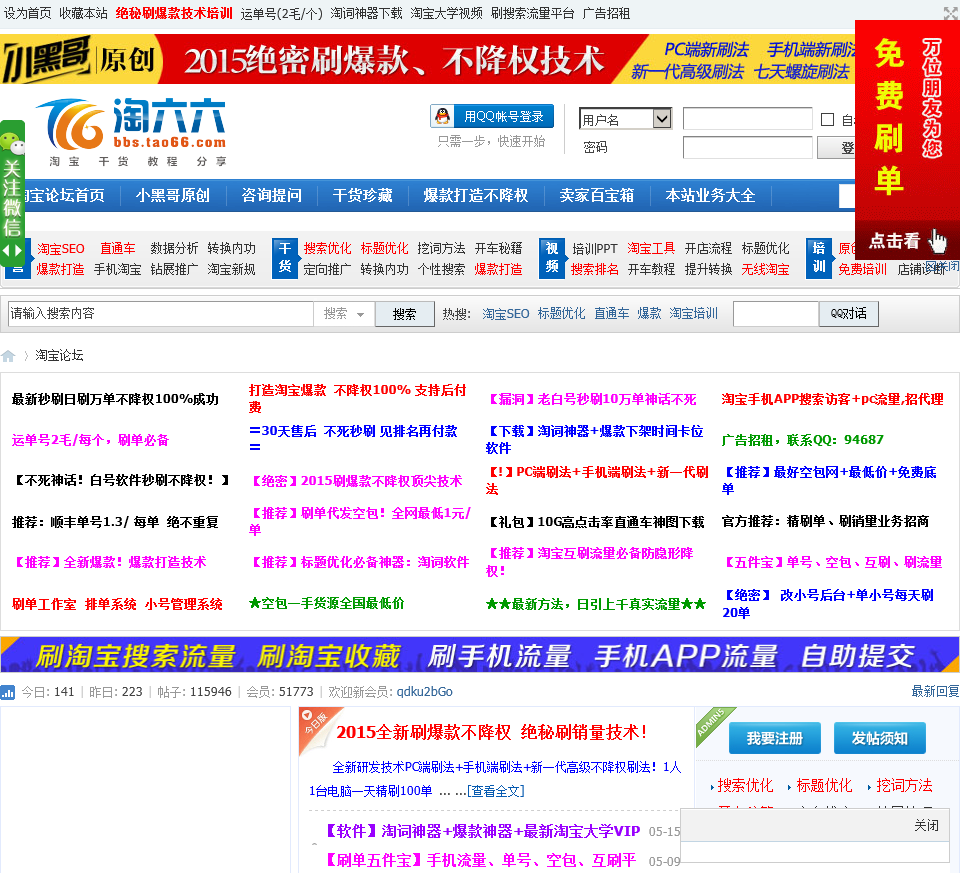The height and width of the screenshot is (873, 960).
Task: Click 数据分析 category link
Action: pos(174,249)
